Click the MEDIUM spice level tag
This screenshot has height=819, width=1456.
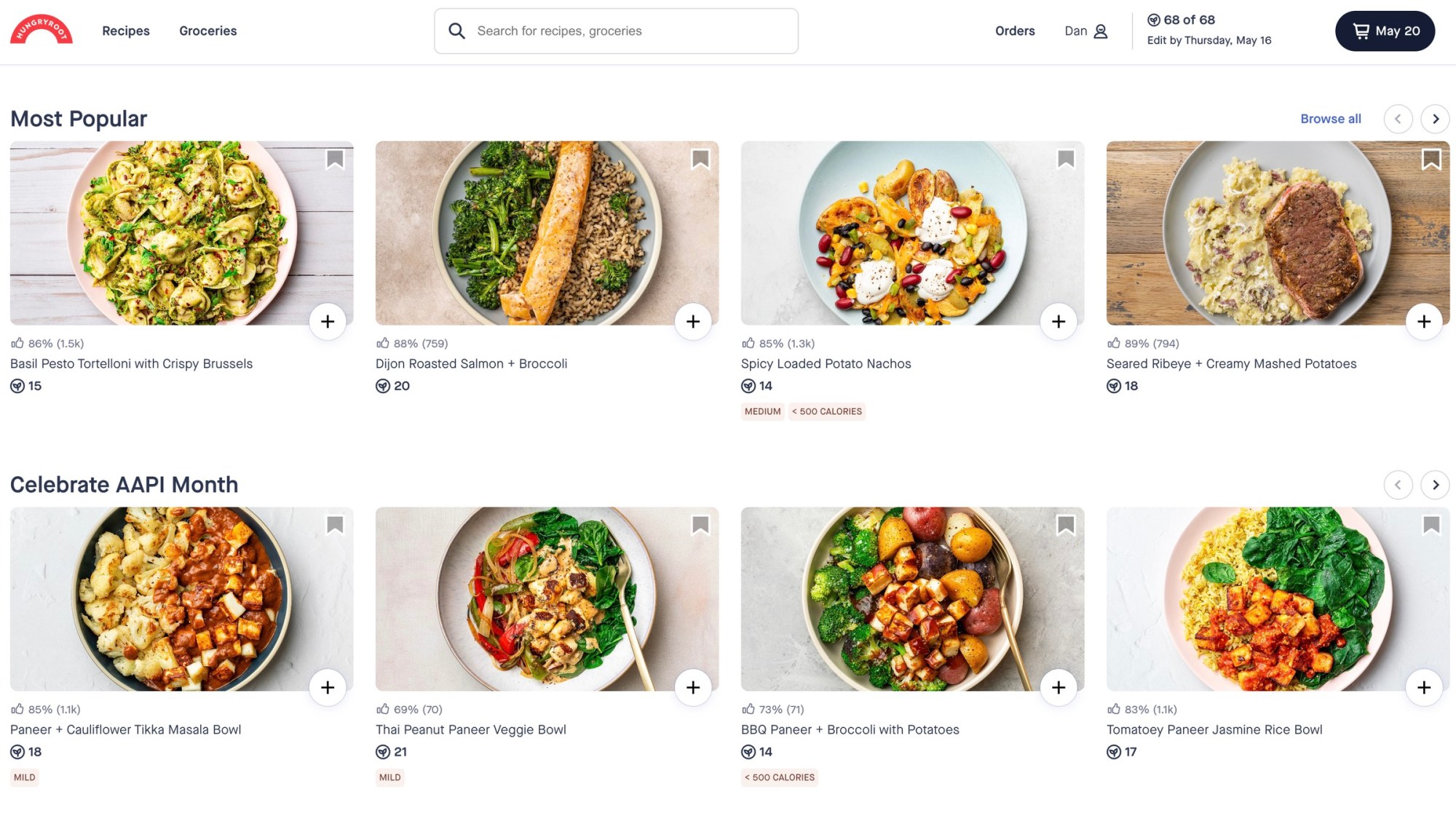click(x=762, y=411)
